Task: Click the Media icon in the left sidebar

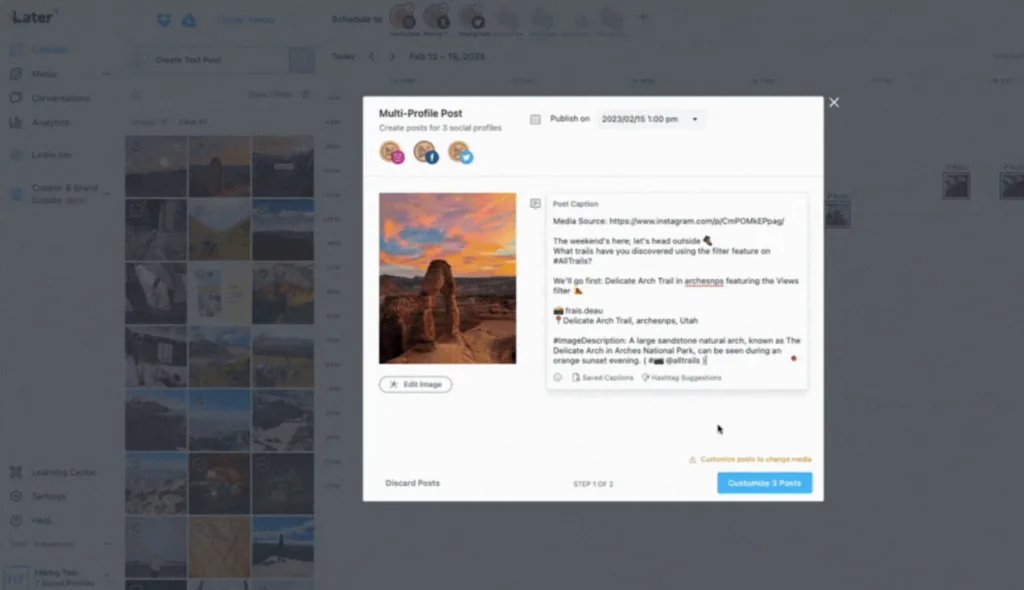Action: [16, 74]
